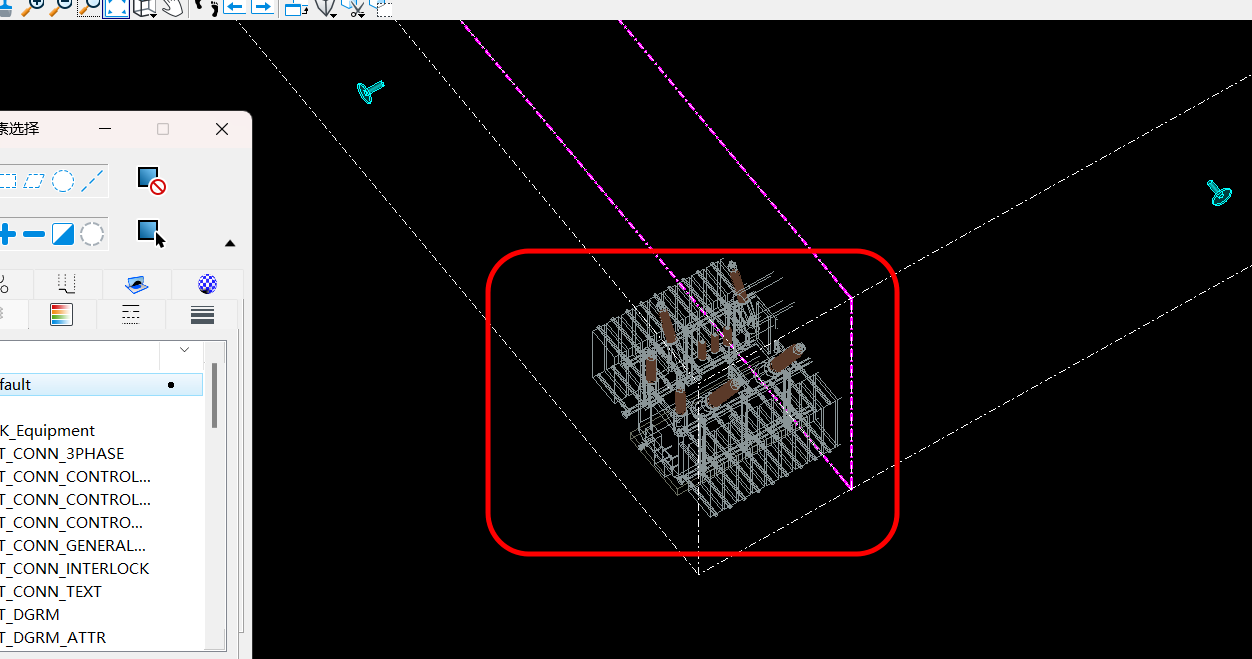This screenshot has width=1252, height=659.
Task: Choose the Circle selection method
Action: point(63,181)
